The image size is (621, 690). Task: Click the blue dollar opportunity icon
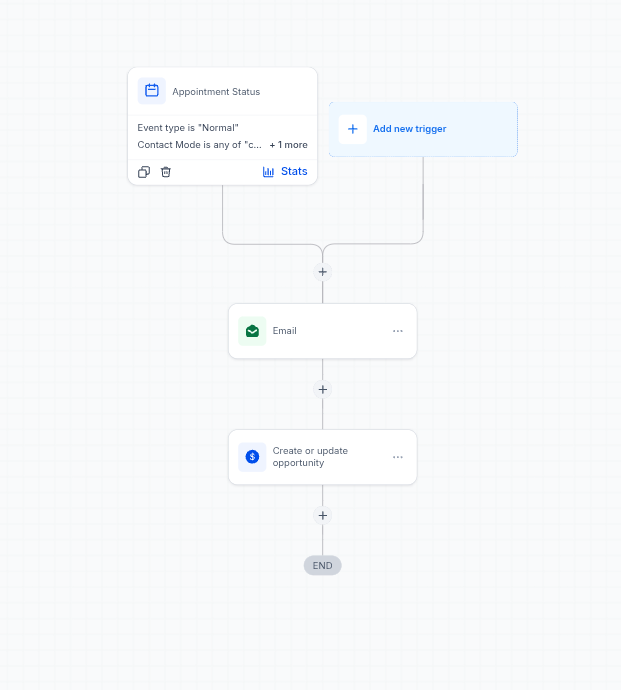[x=252, y=457]
